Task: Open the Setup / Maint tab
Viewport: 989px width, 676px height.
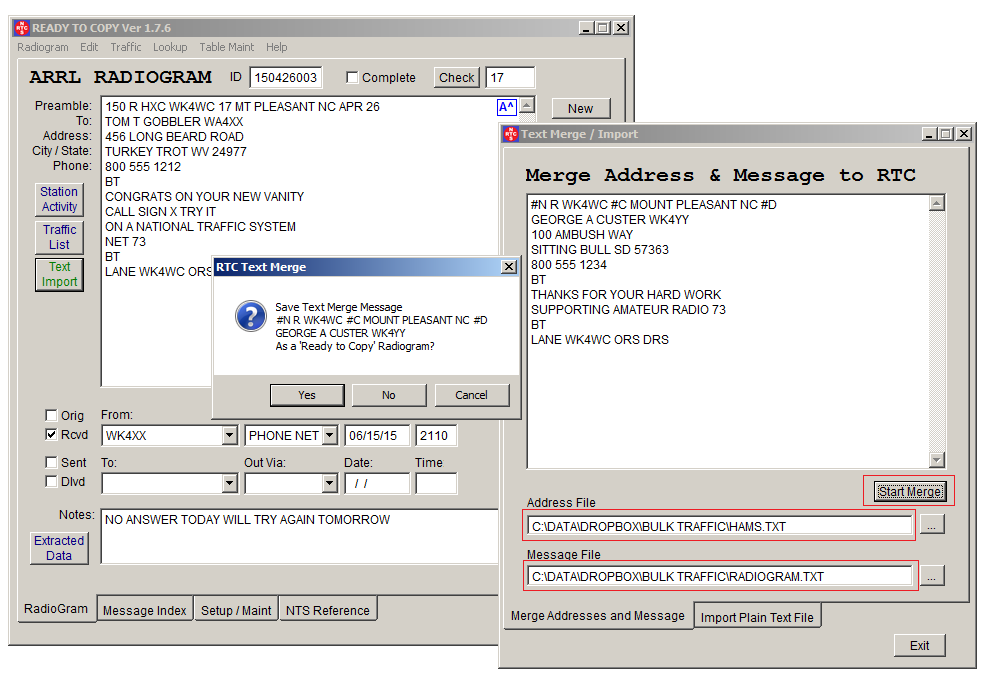Action: click(236, 610)
